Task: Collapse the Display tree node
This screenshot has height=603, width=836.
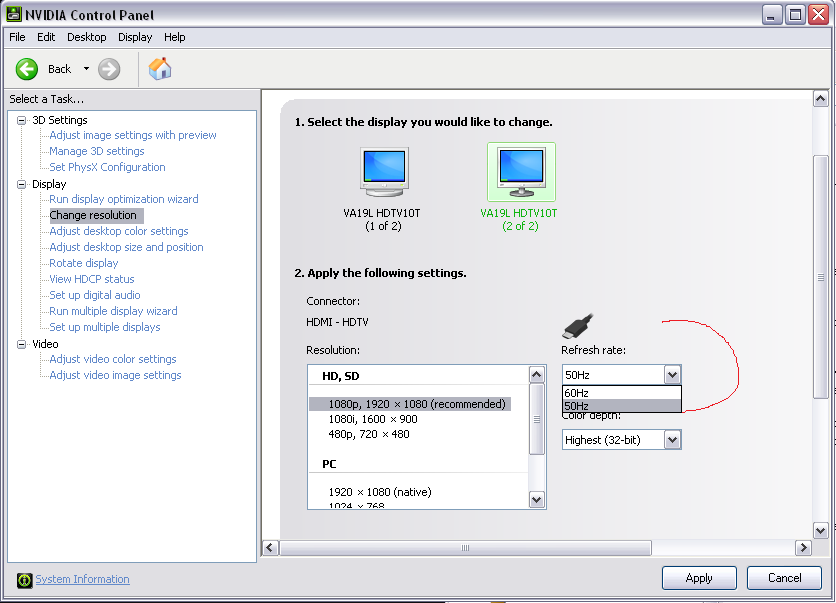Action: coord(21,184)
